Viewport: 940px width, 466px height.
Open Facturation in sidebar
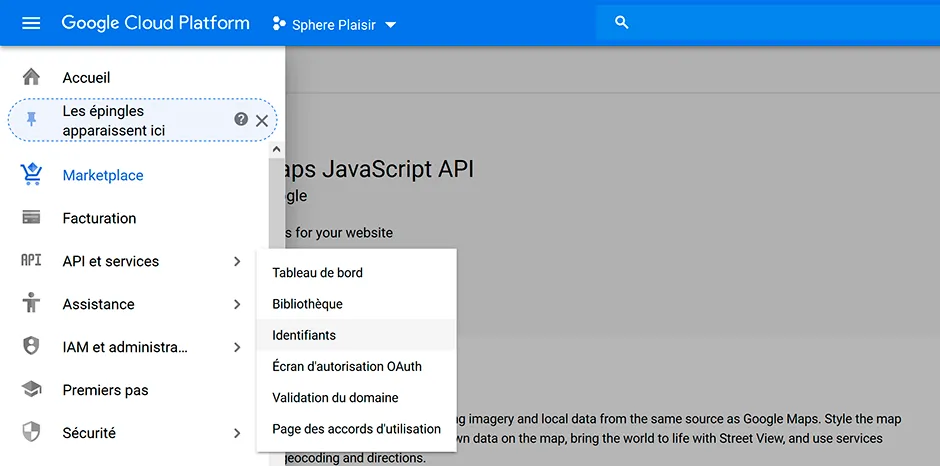tap(100, 218)
